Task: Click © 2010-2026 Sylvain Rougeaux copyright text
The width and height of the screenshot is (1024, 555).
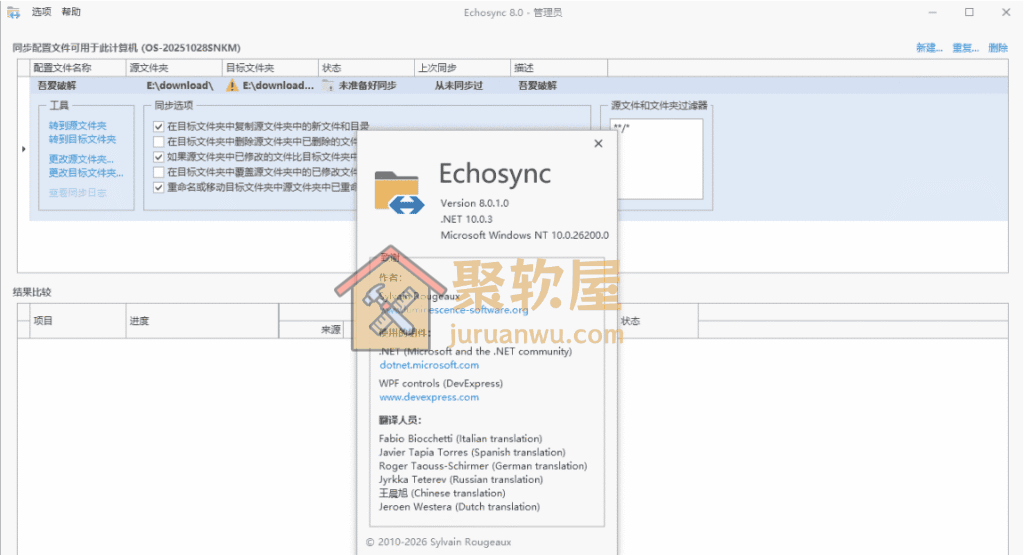Action: coord(439,542)
